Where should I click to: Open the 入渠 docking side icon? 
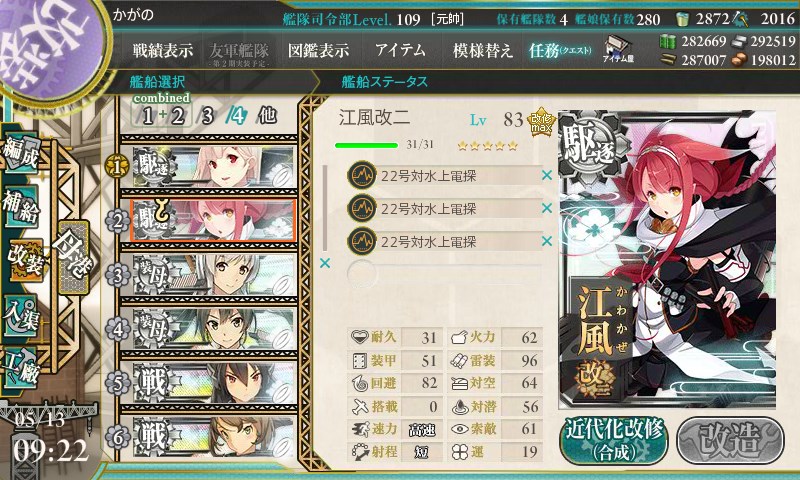(x=21, y=316)
